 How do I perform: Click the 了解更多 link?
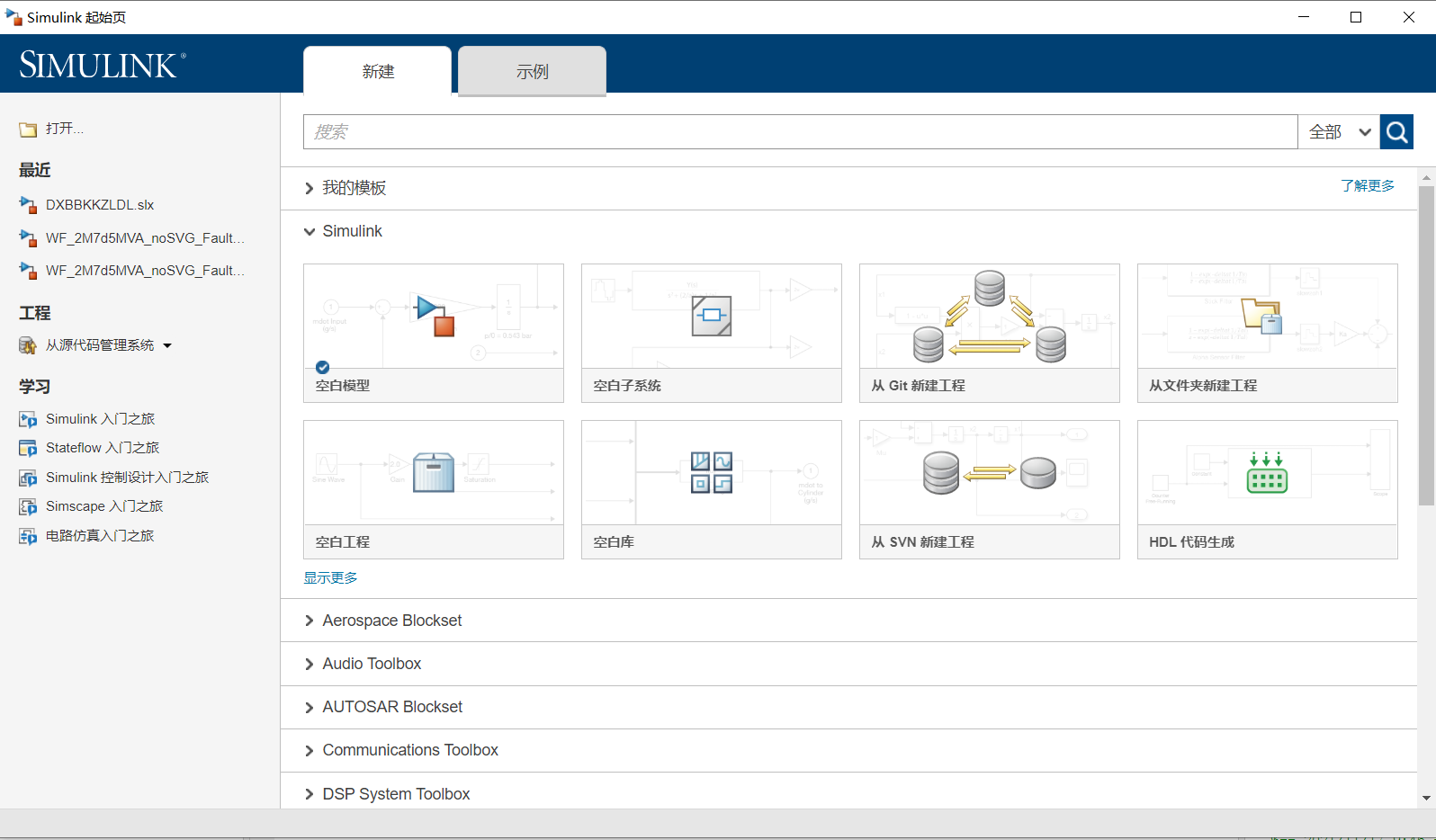tap(1368, 185)
